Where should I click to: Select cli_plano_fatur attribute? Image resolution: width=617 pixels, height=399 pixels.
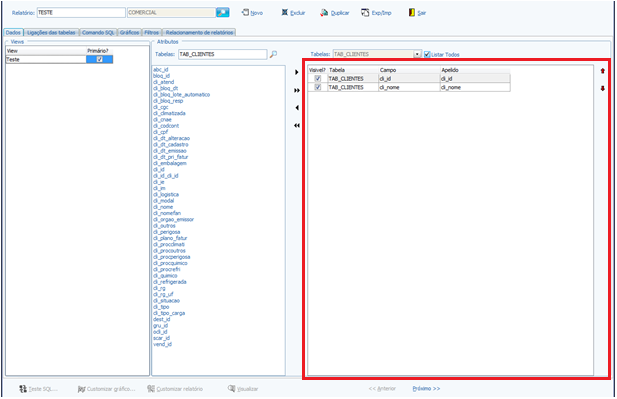click(x=170, y=238)
